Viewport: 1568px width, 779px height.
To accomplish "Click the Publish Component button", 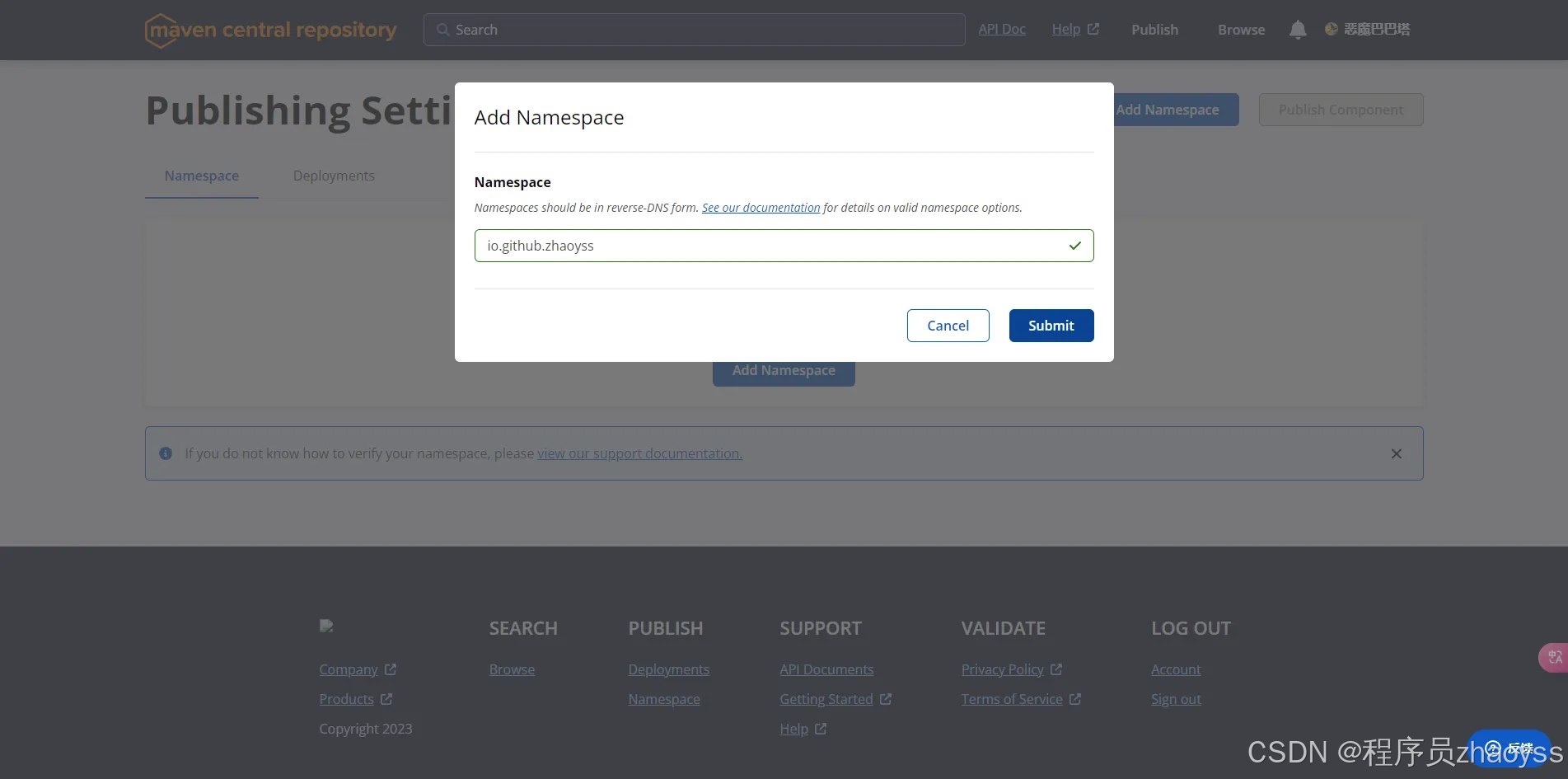I will (1341, 110).
